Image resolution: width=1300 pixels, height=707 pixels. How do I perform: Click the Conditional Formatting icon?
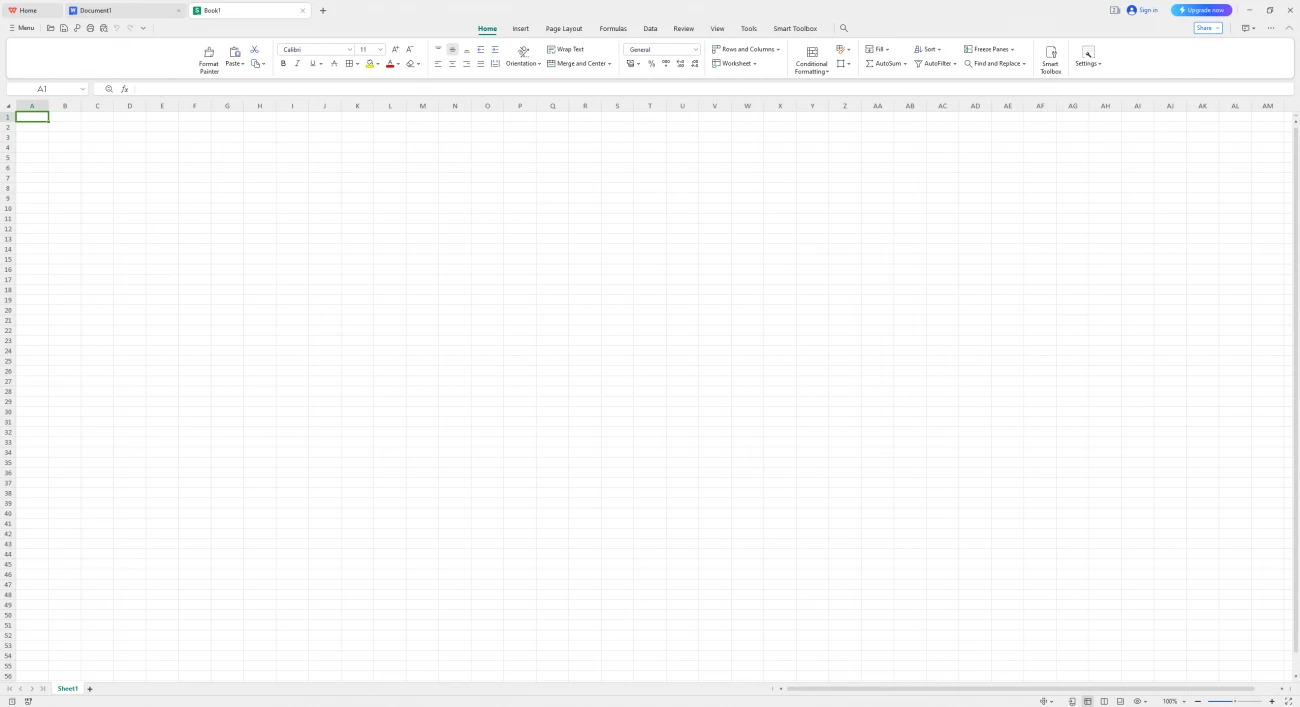tap(811, 53)
